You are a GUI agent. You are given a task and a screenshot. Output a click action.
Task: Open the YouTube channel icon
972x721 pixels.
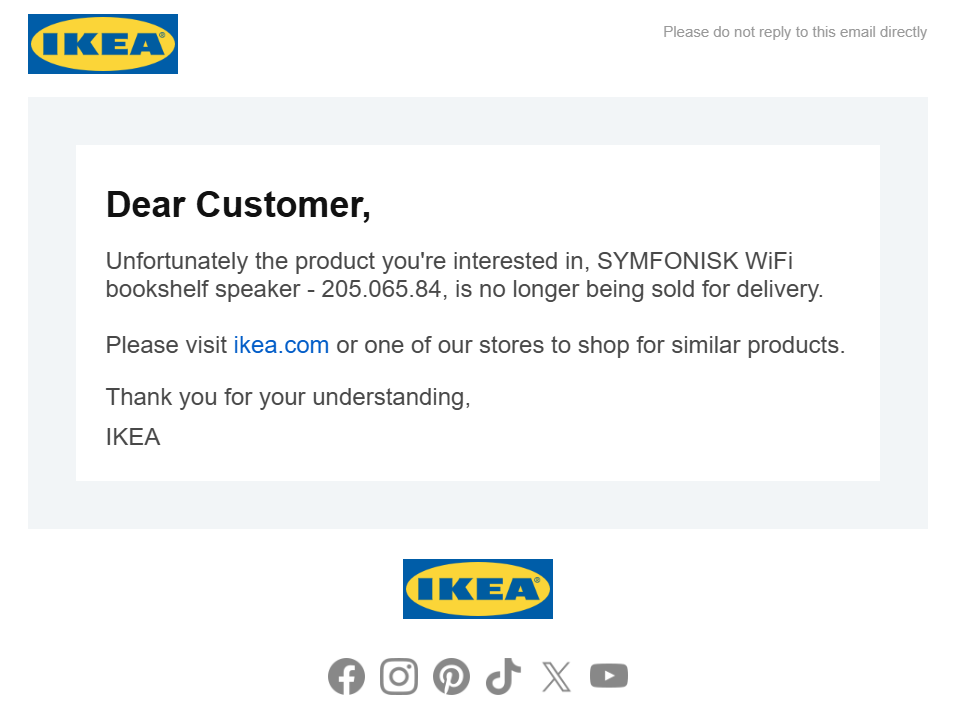click(x=609, y=677)
